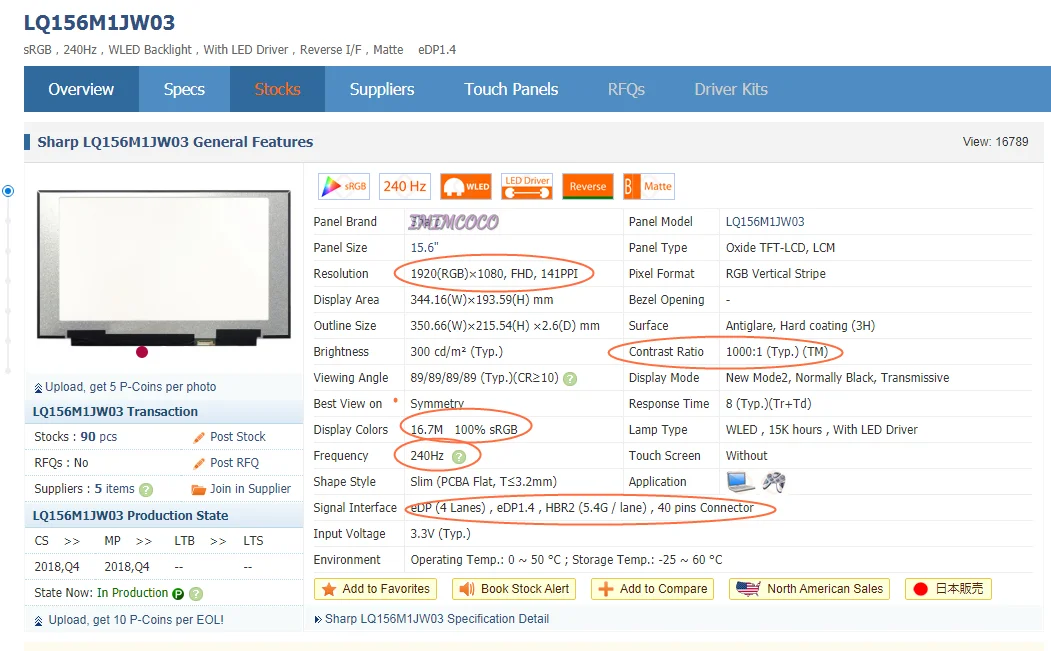The height and width of the screenshot is (651, 1051).
Task: Click Brightness value 300 cd/m² (Typ.)
Action: click(x=456, y=352)
